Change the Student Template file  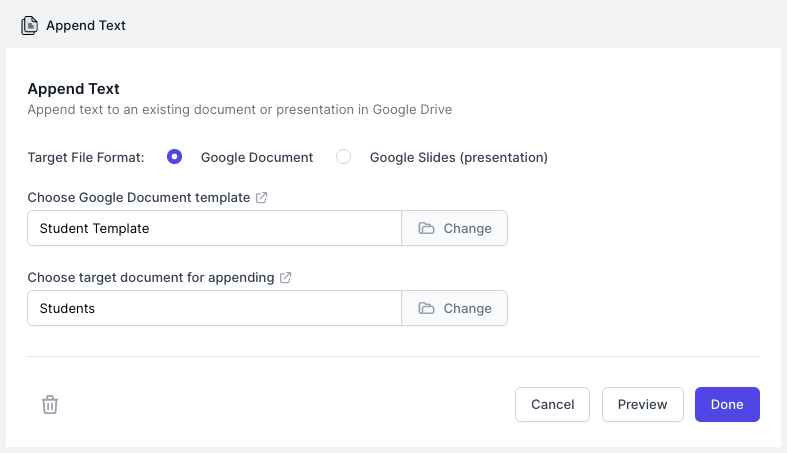455,228
